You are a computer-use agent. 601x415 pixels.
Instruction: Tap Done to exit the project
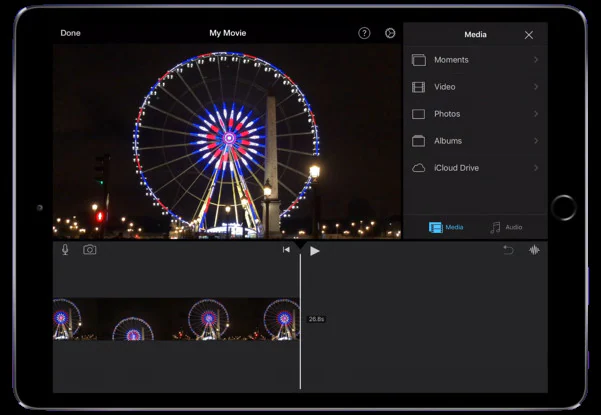point(71,33)
